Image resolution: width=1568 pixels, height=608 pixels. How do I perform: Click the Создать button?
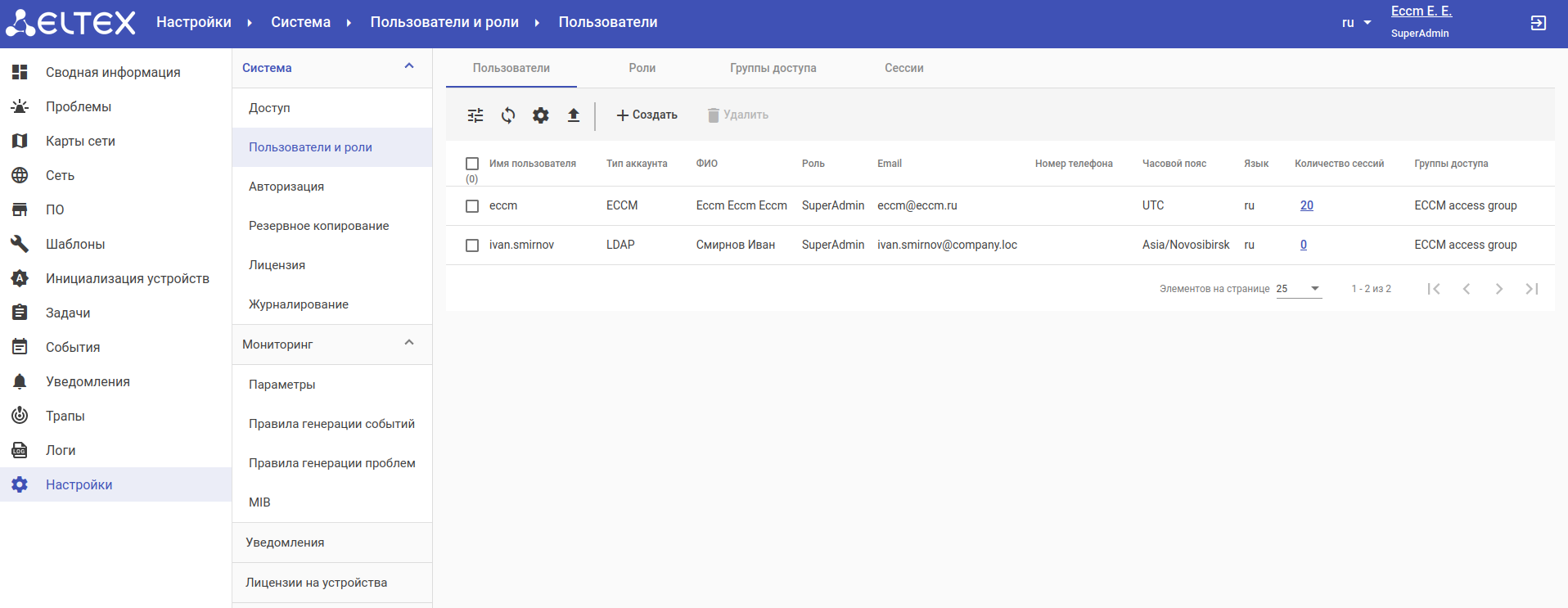tap(647, 115)
